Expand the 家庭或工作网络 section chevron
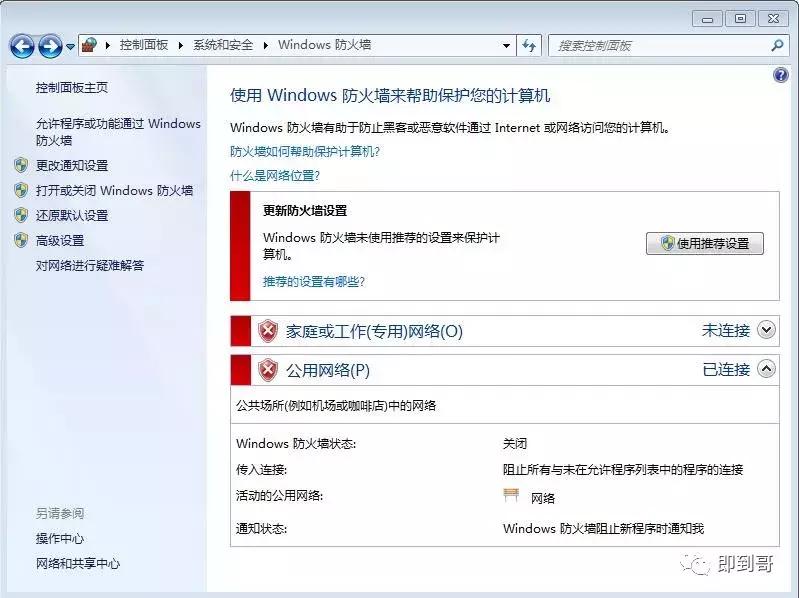Image resolution: width=799 pixels, height=598 pixels. [x=766, y=330]
